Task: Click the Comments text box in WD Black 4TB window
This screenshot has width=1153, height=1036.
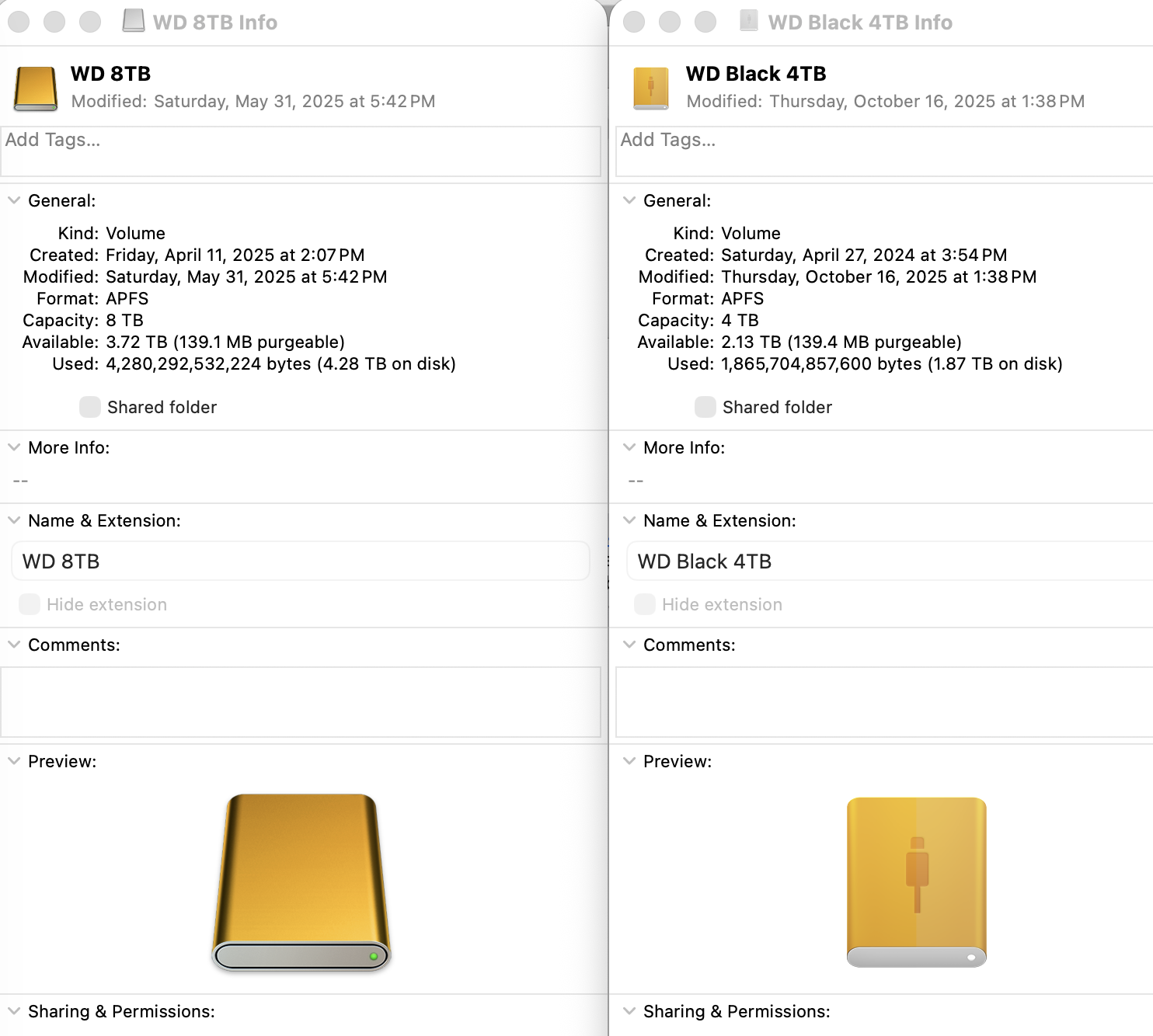Action: point(884,702)
